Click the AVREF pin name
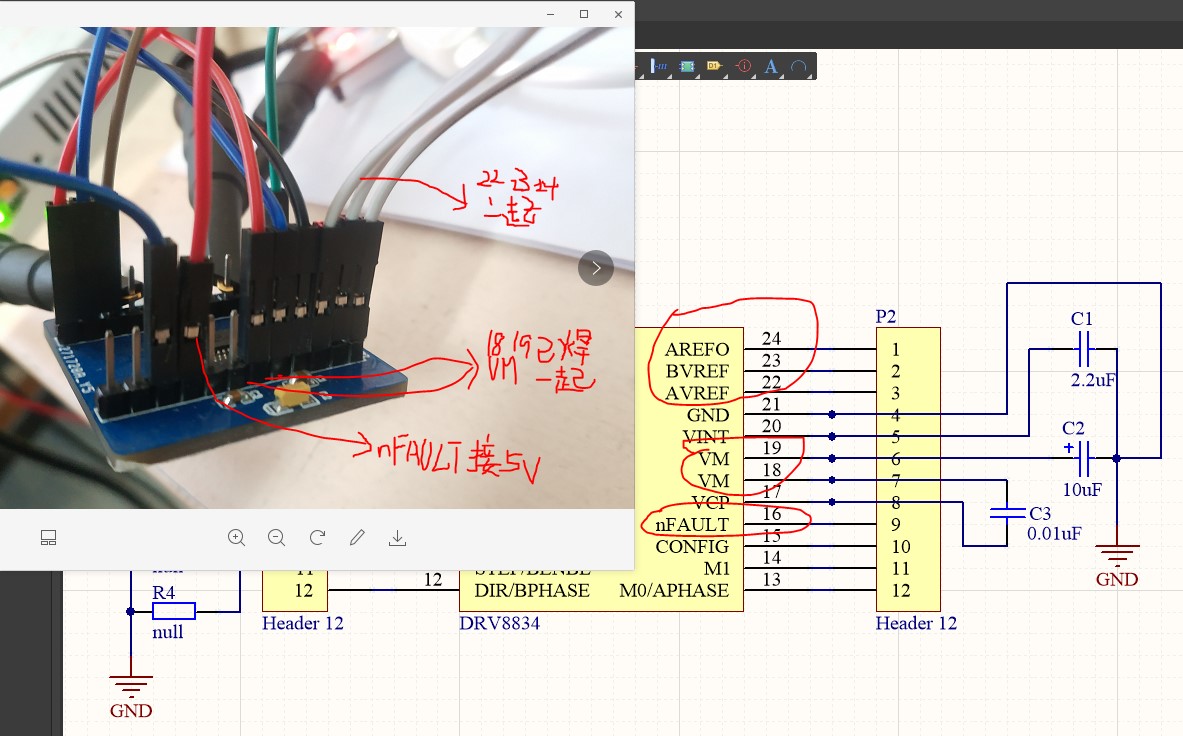This screenshot has width=1183, height=736. coord(697,393)
